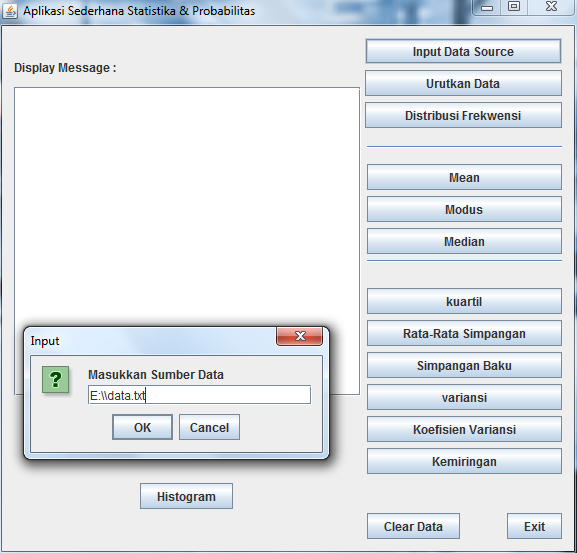Close the Input dialog with red X
Viewport: 577px width, 553px height.
point(300,336)
